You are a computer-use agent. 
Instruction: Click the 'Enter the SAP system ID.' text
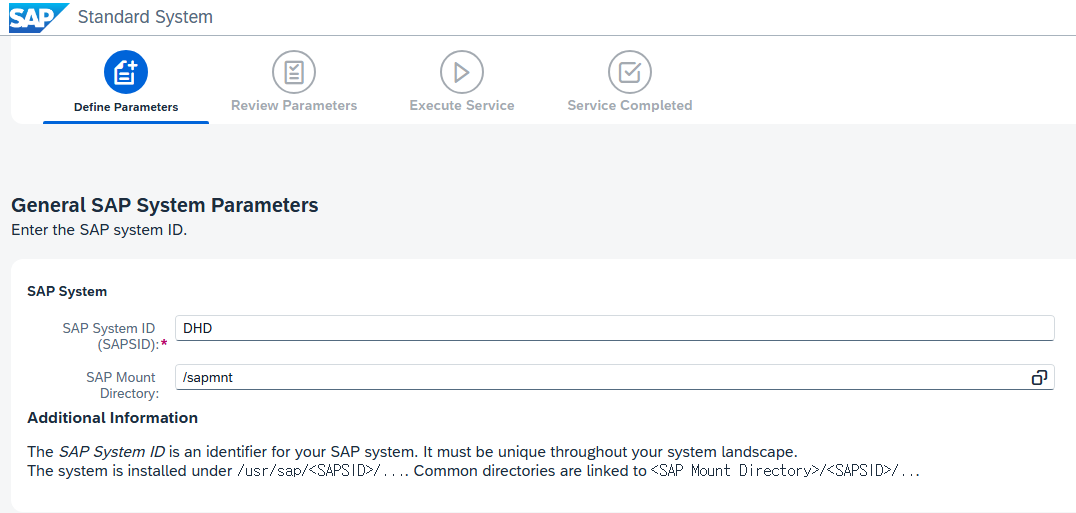point(99,230)
